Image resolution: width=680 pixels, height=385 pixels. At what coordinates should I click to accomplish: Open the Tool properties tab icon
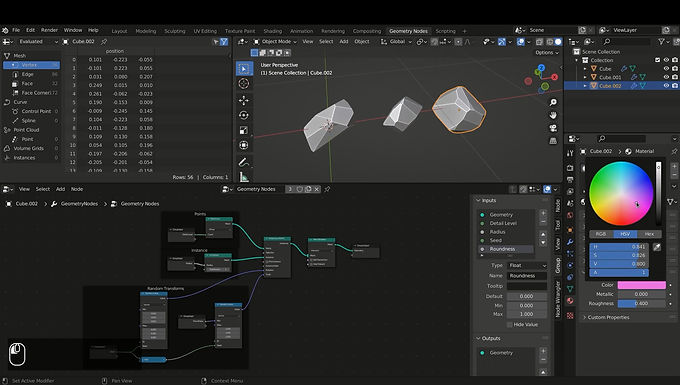570,153
